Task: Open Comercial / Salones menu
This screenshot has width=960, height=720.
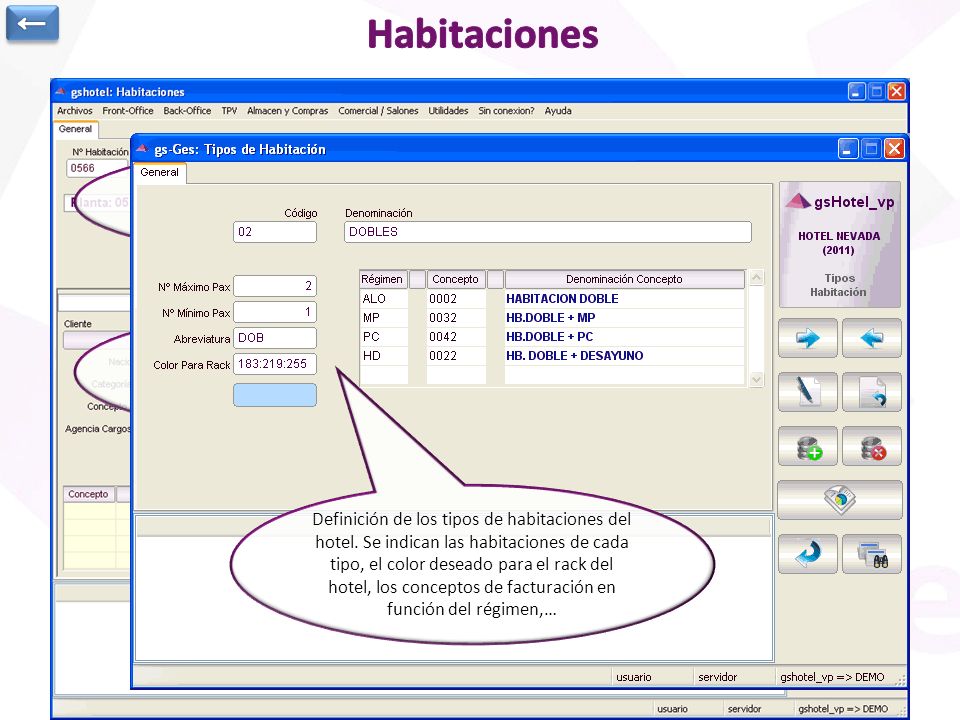Action: point(378,111)
